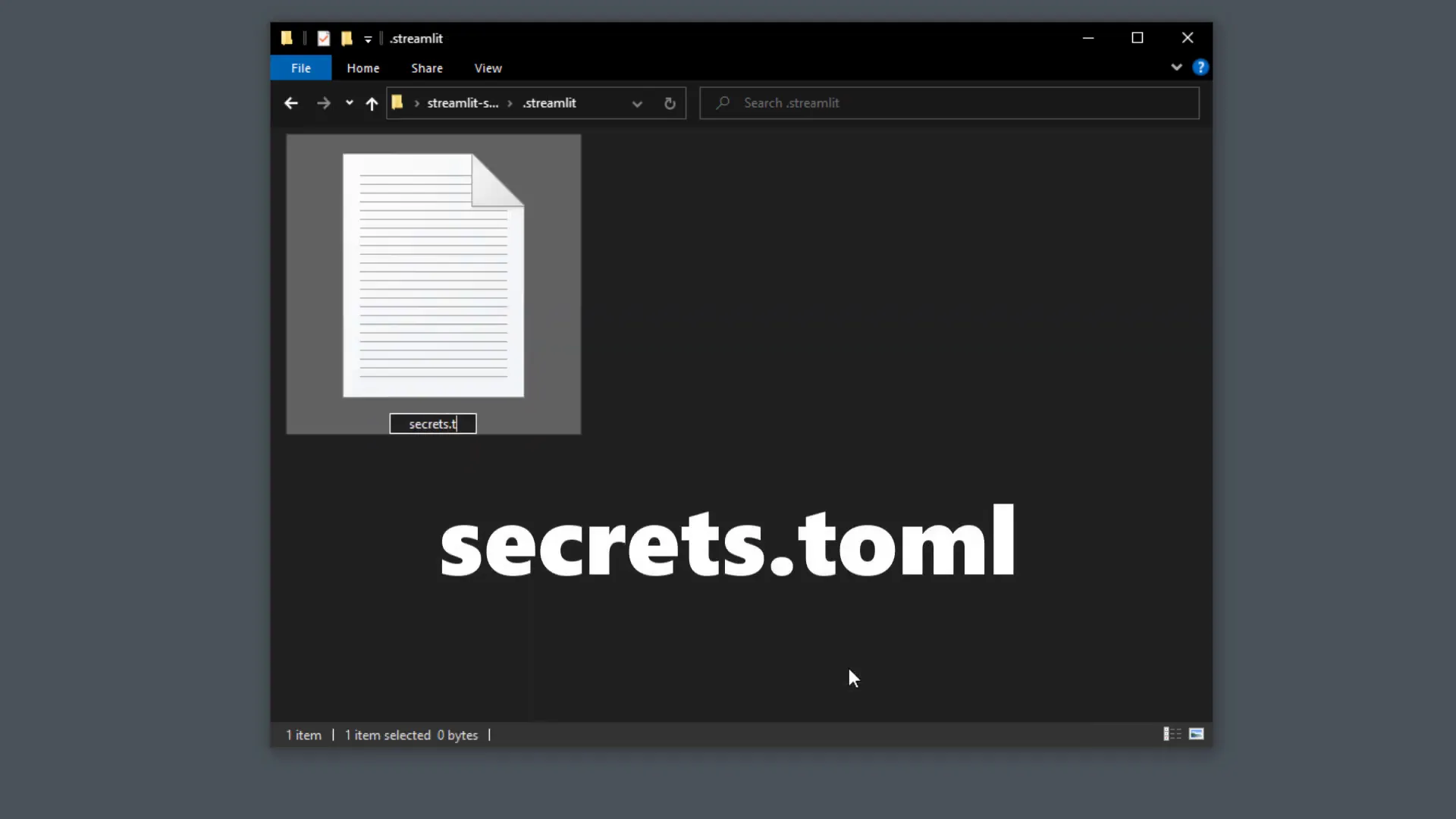Viewport: 1456px width, 819px height.
Task: Switch to Details view in the status bar
Action: 1171,733
